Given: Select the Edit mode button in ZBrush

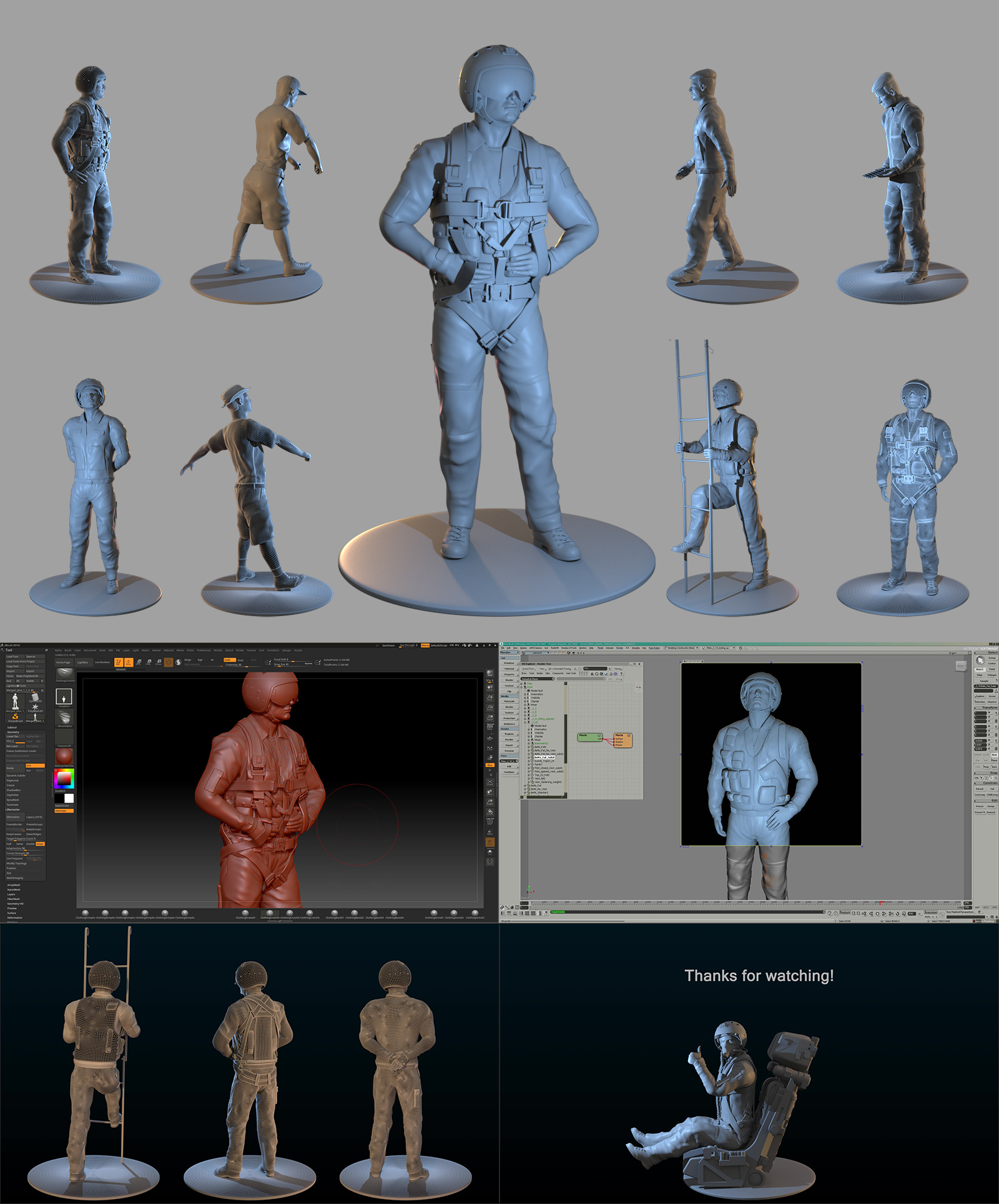Looking at the screenshot, I should point(118,662).
